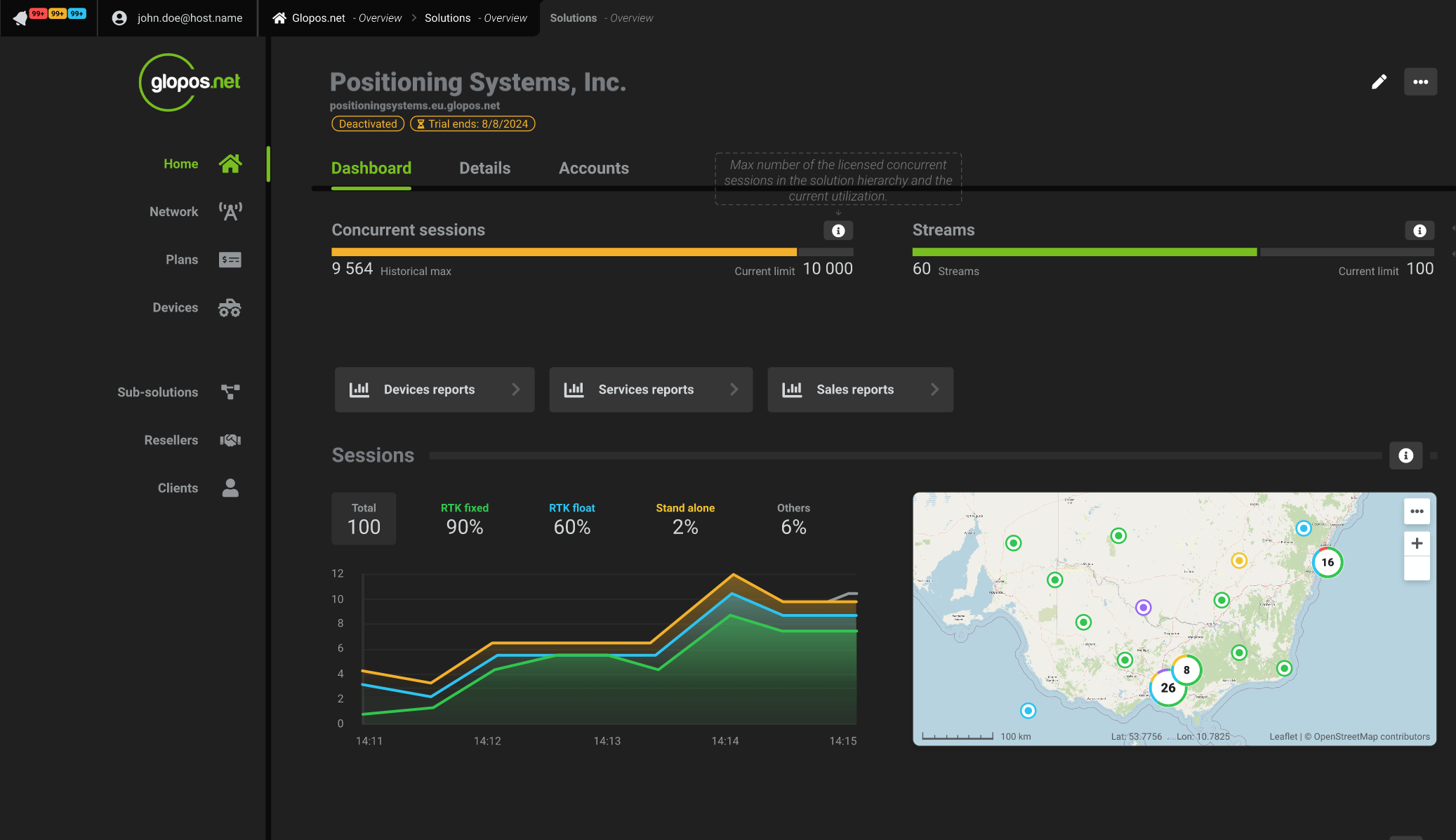The image size is (1456, 840).
Task: Select the Devices sidebar icon
Action: 230,307
